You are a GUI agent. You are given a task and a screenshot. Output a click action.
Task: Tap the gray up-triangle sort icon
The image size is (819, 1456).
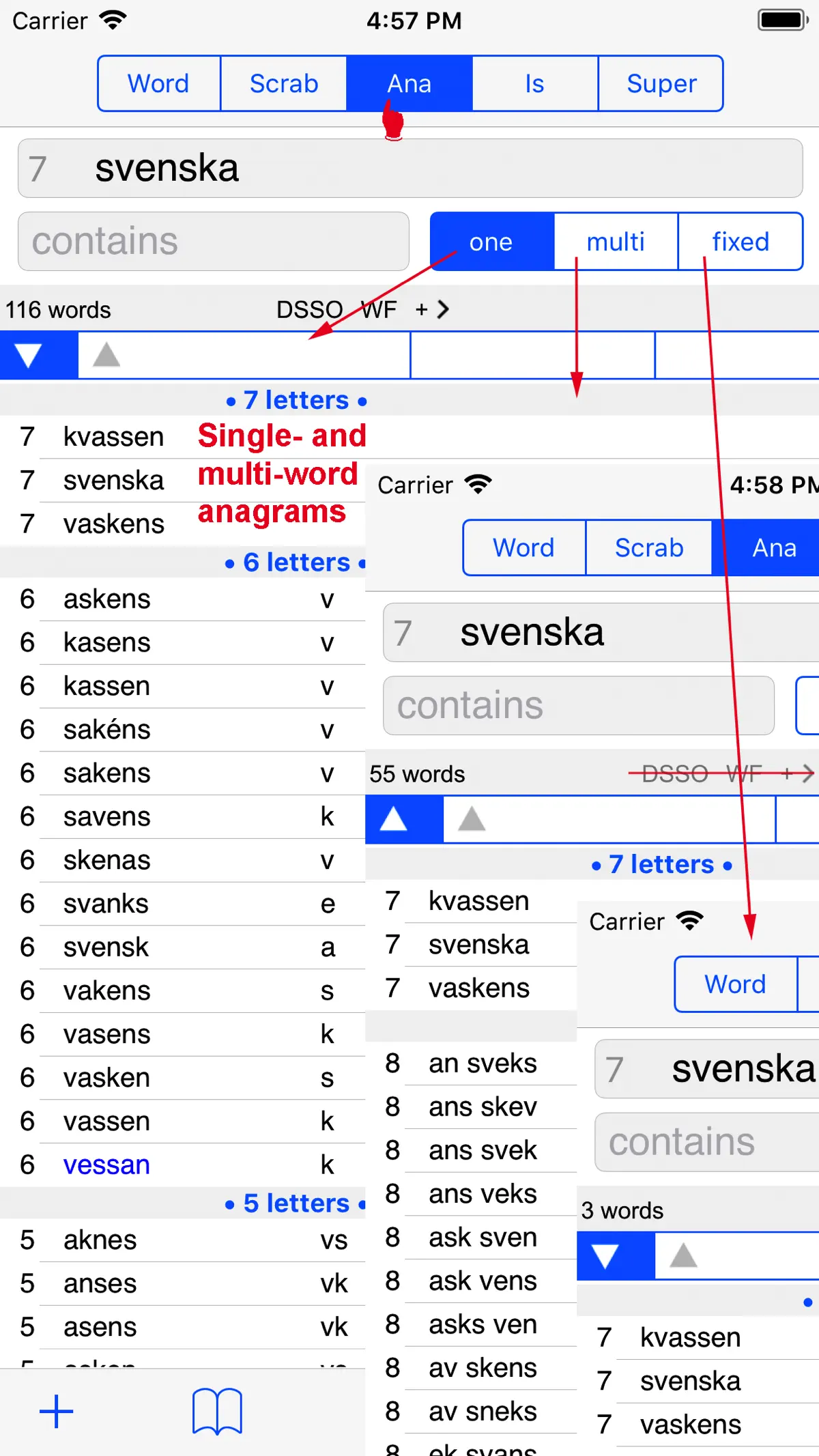point(106,355)
